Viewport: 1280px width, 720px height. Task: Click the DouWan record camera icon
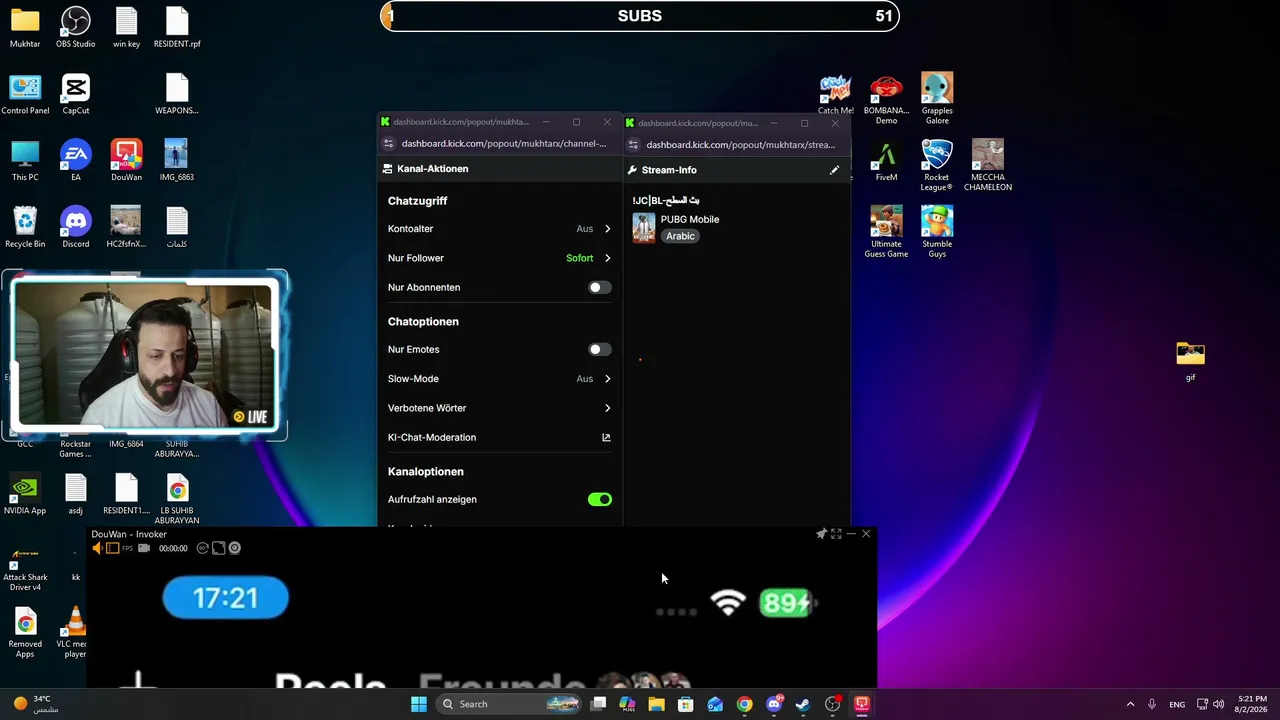[144, 548]
